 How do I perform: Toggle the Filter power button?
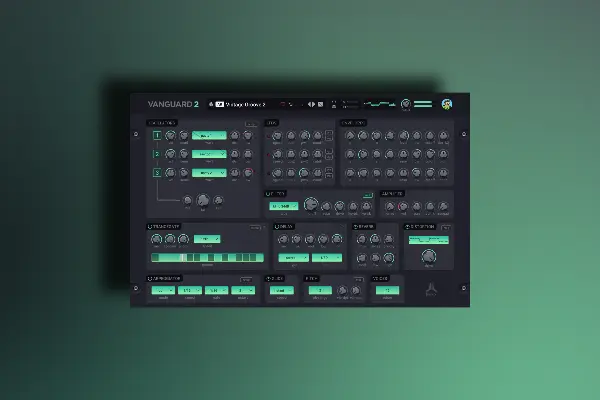pos(268,194)
